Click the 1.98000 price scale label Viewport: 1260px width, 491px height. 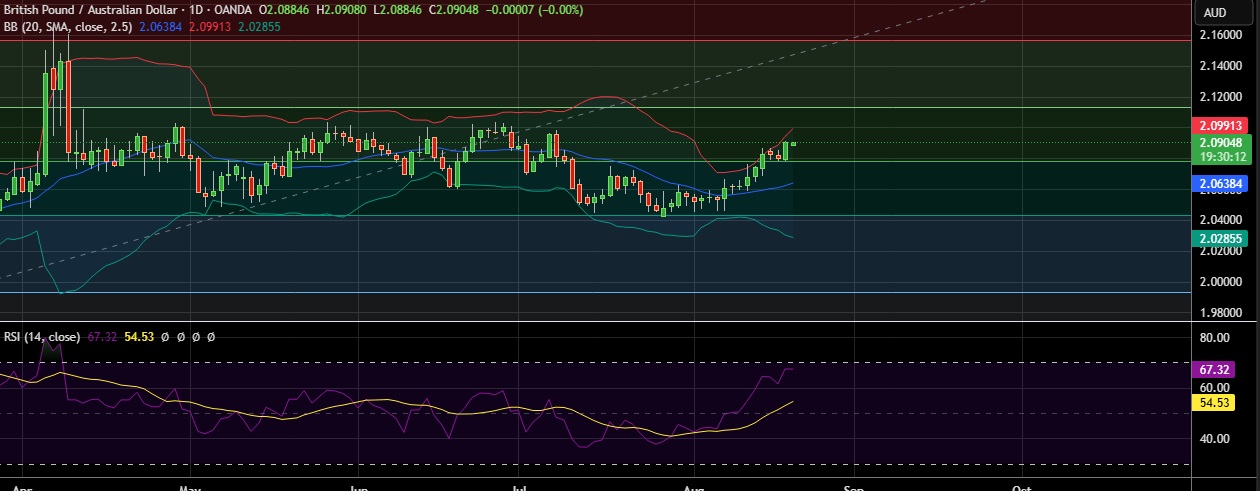pos(1221,313)
